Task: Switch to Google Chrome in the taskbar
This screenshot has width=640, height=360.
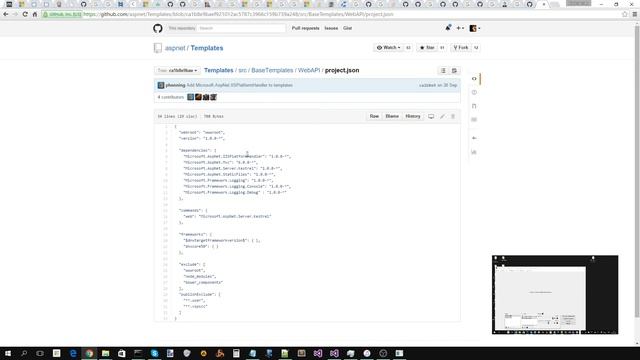Action: [x=89, y=353]
